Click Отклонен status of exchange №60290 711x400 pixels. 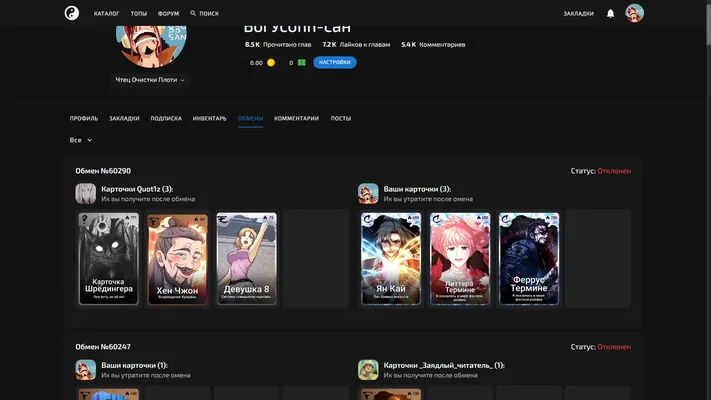point(614,171)
